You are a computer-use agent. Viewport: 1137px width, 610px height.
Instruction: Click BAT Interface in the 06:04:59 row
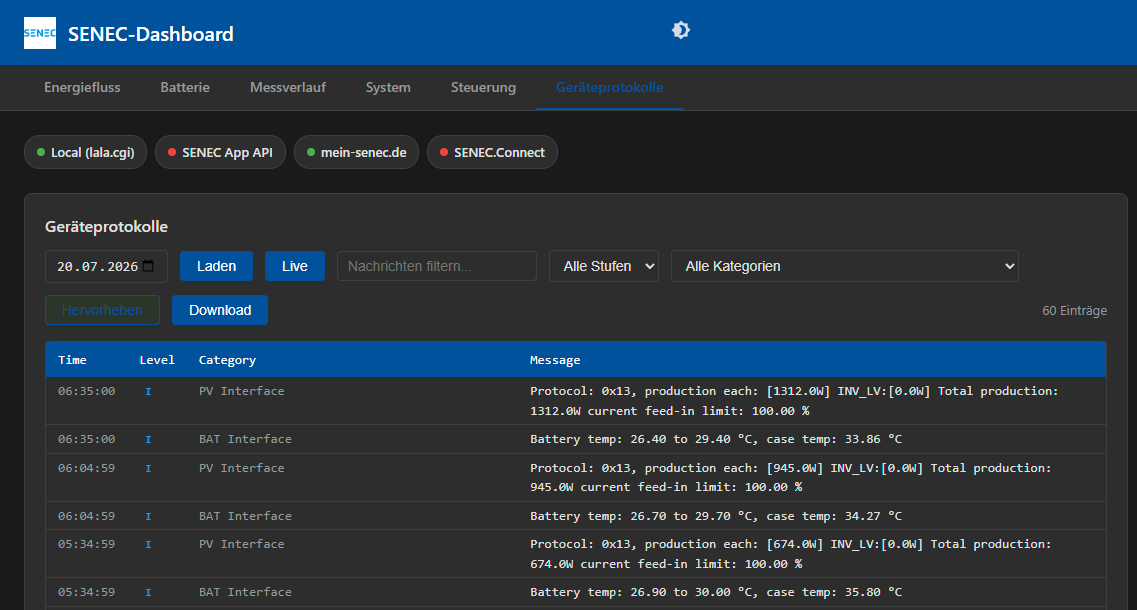[245, 516]
